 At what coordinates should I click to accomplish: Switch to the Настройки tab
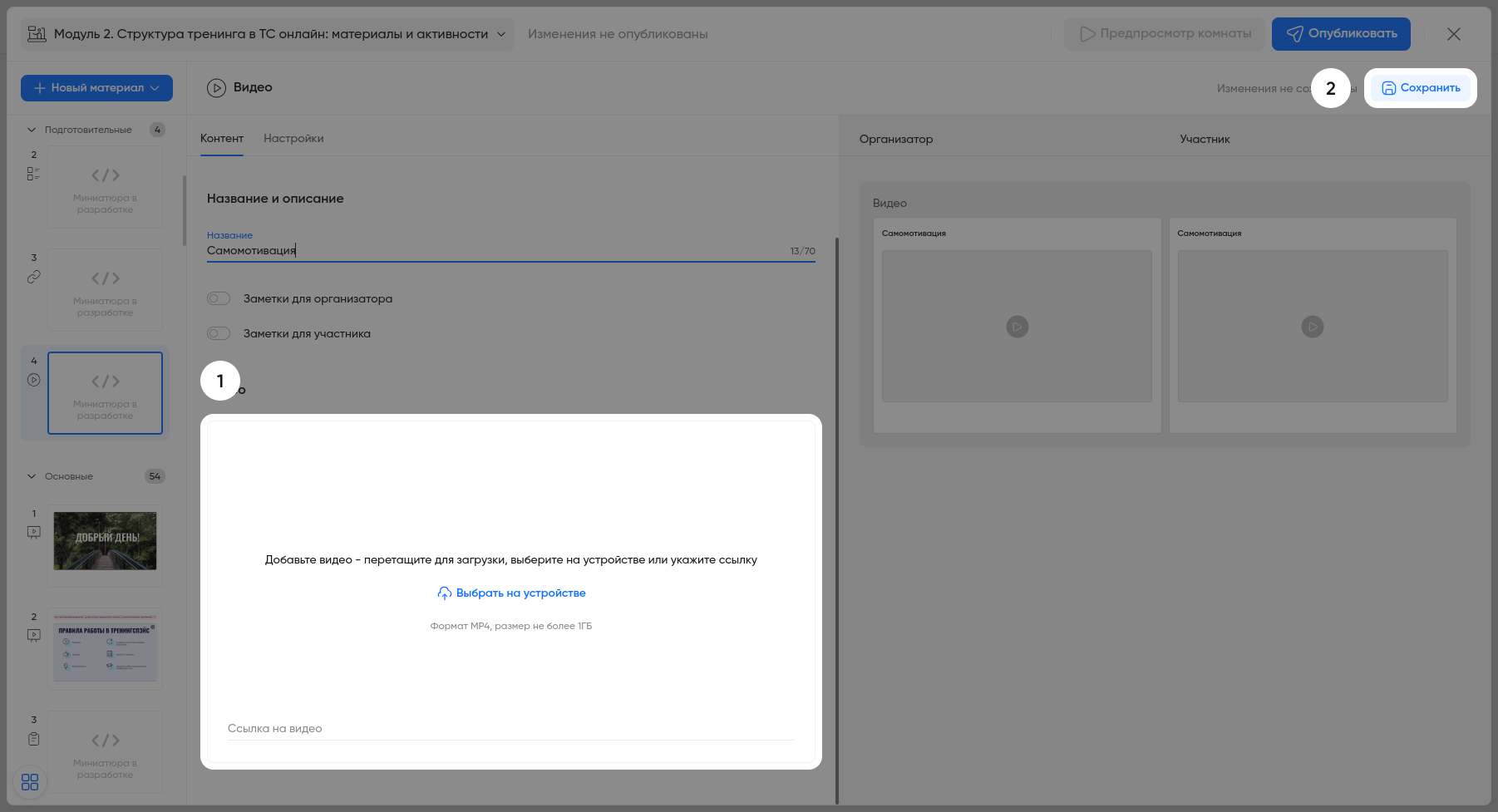293,139
